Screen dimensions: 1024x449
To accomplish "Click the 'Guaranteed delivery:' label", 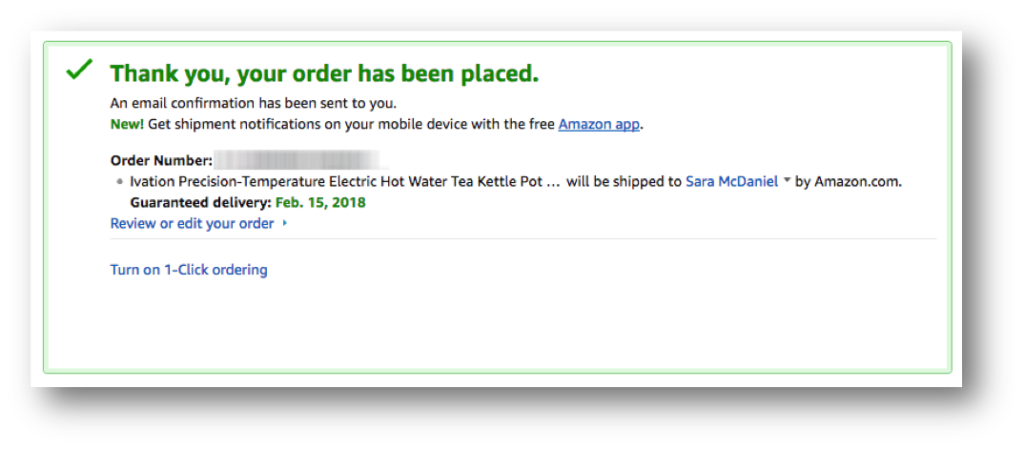I will click(200, 202).
